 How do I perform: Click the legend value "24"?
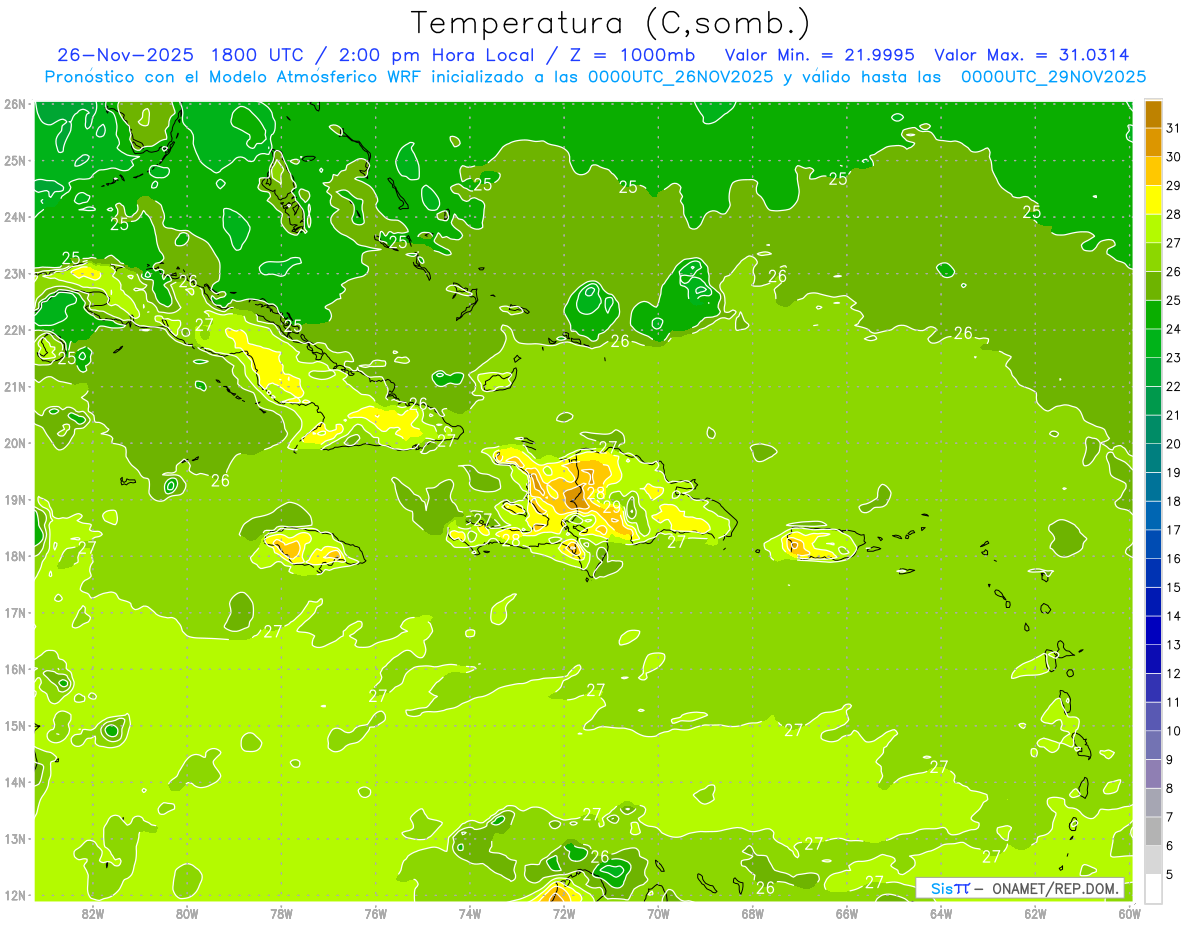coord(1174,329)
